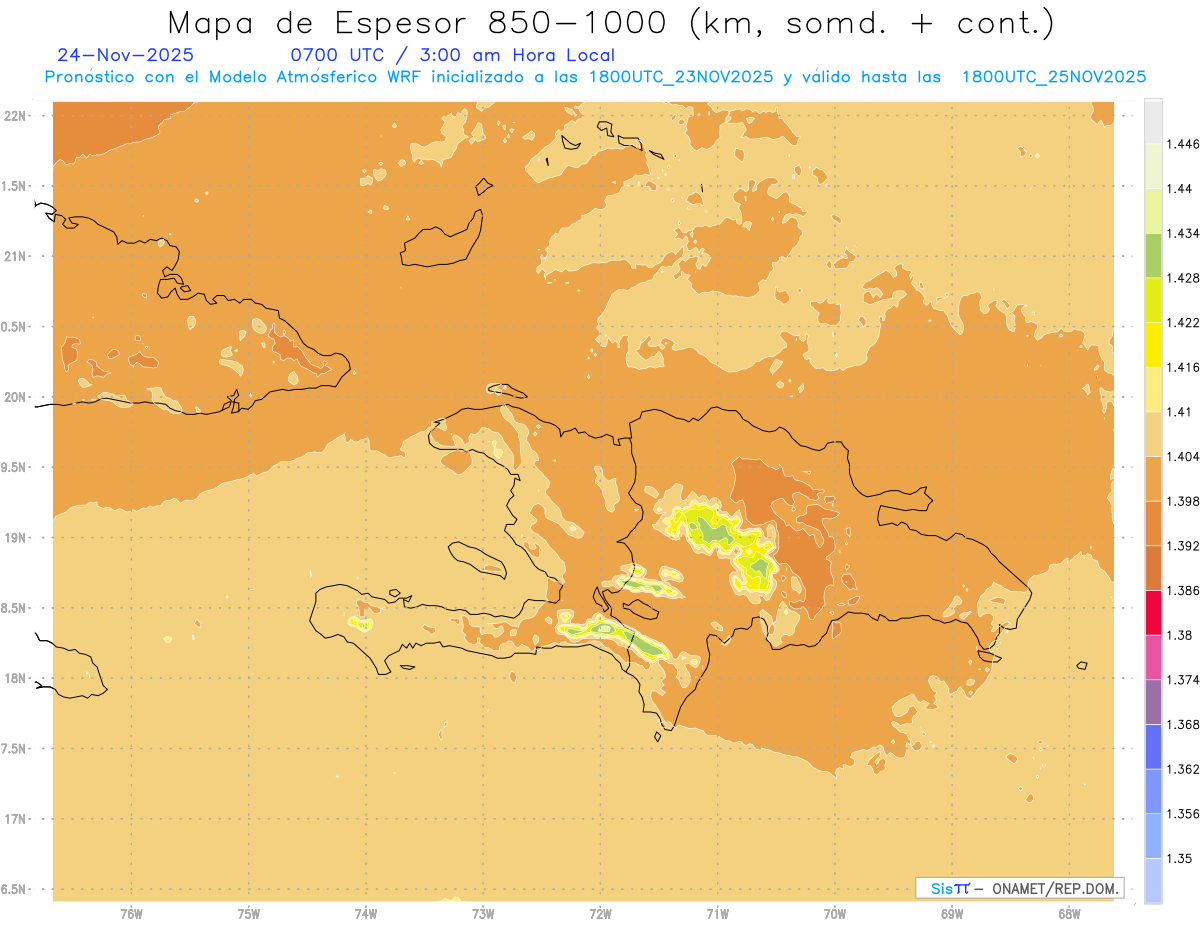Click the longitude label '73W'
Screen dimensions: 1200x927
coord(483,914)
